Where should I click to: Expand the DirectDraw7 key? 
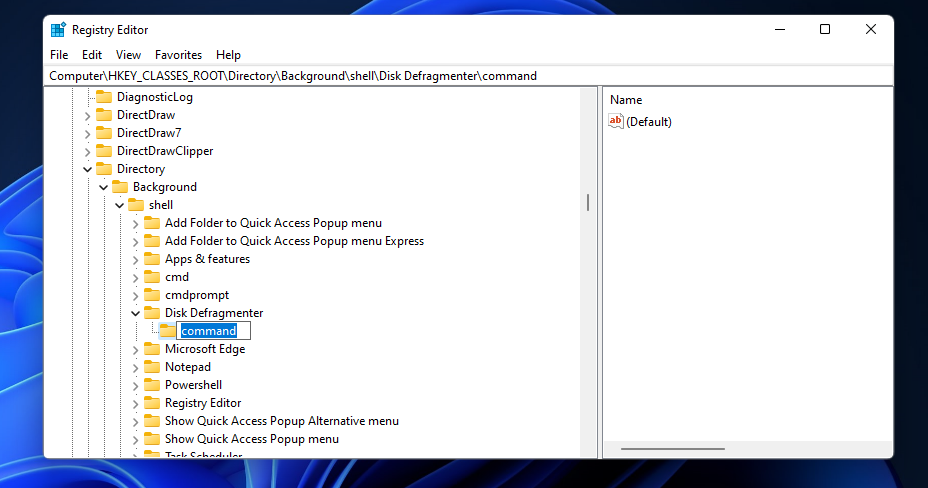88,134
